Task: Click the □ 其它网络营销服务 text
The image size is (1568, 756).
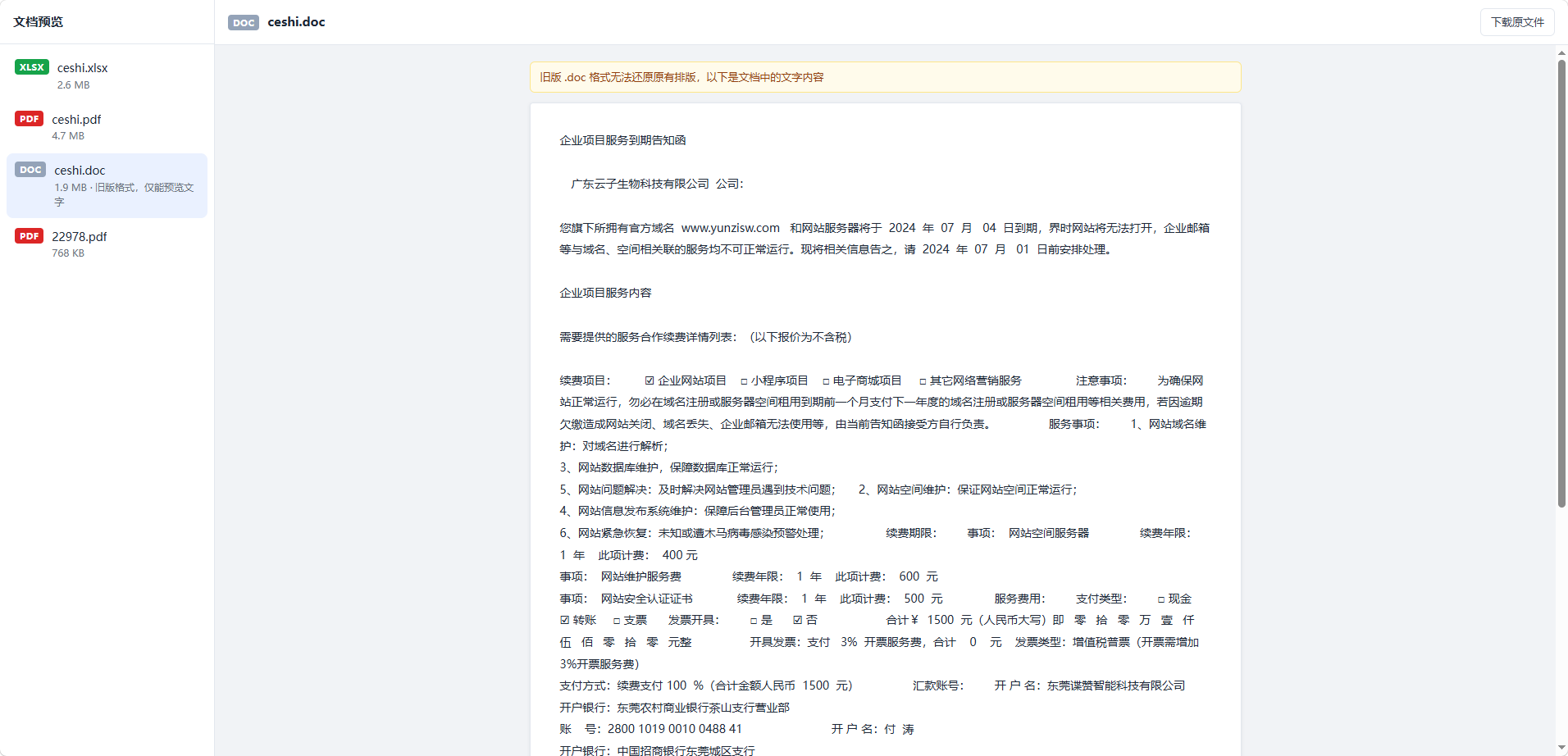Action: pyautogui.click(x=970, y=380)
